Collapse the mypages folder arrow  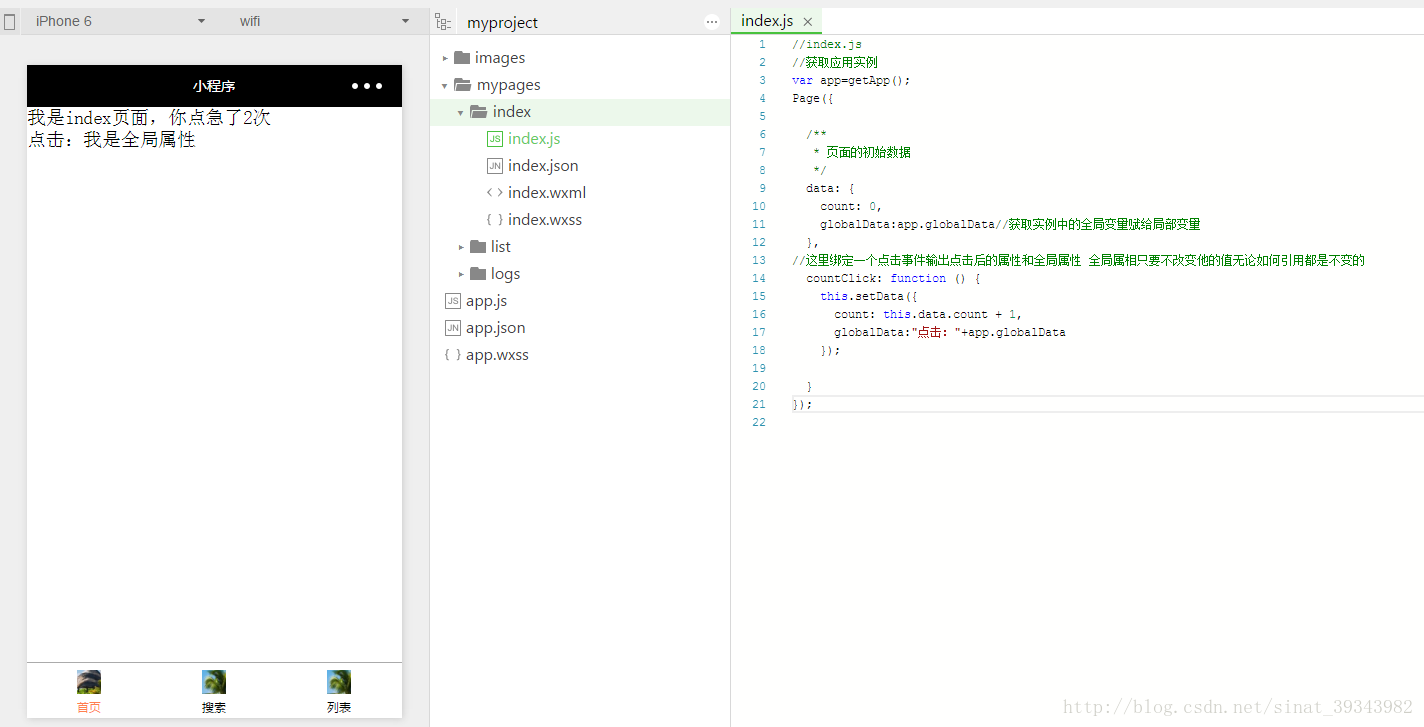pyautogui.click(x=445, y=85)
